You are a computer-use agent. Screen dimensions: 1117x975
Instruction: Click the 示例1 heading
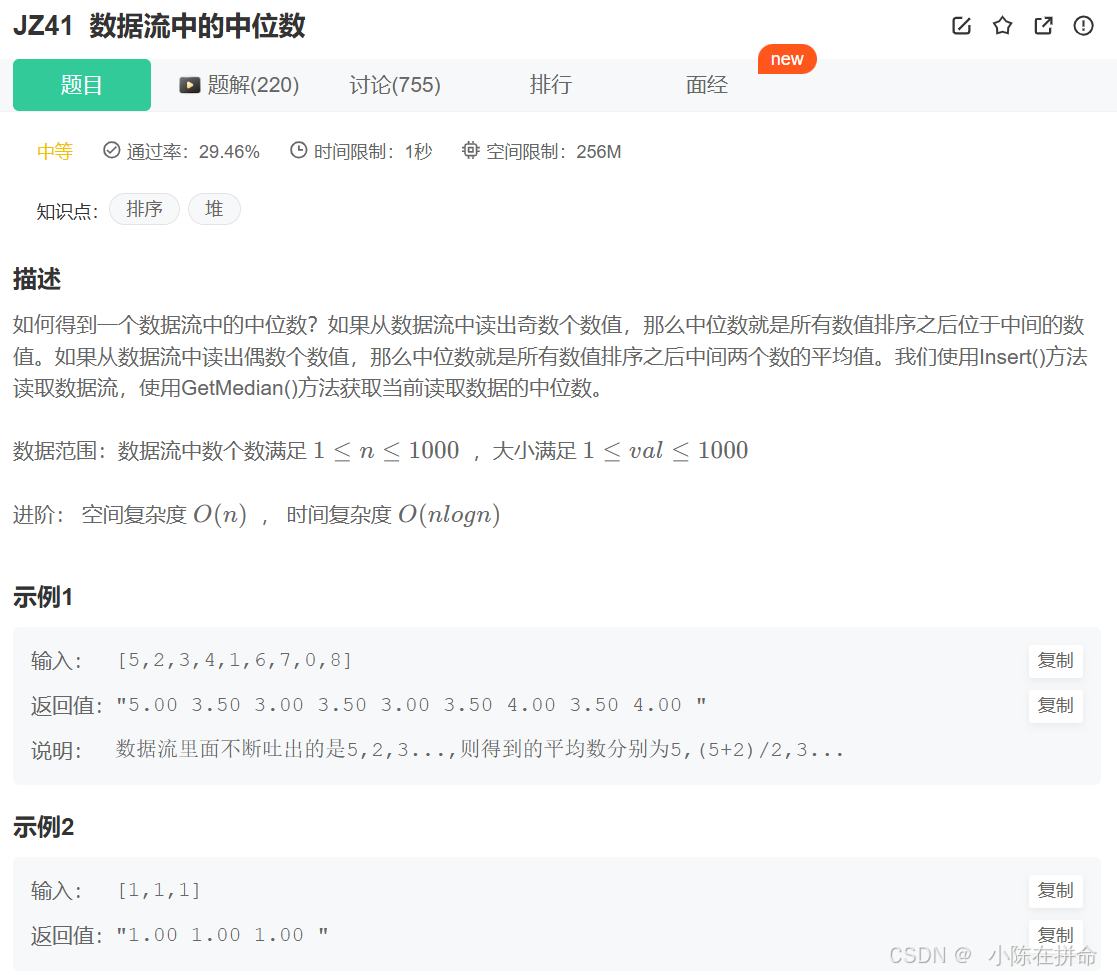coord(43,598)
